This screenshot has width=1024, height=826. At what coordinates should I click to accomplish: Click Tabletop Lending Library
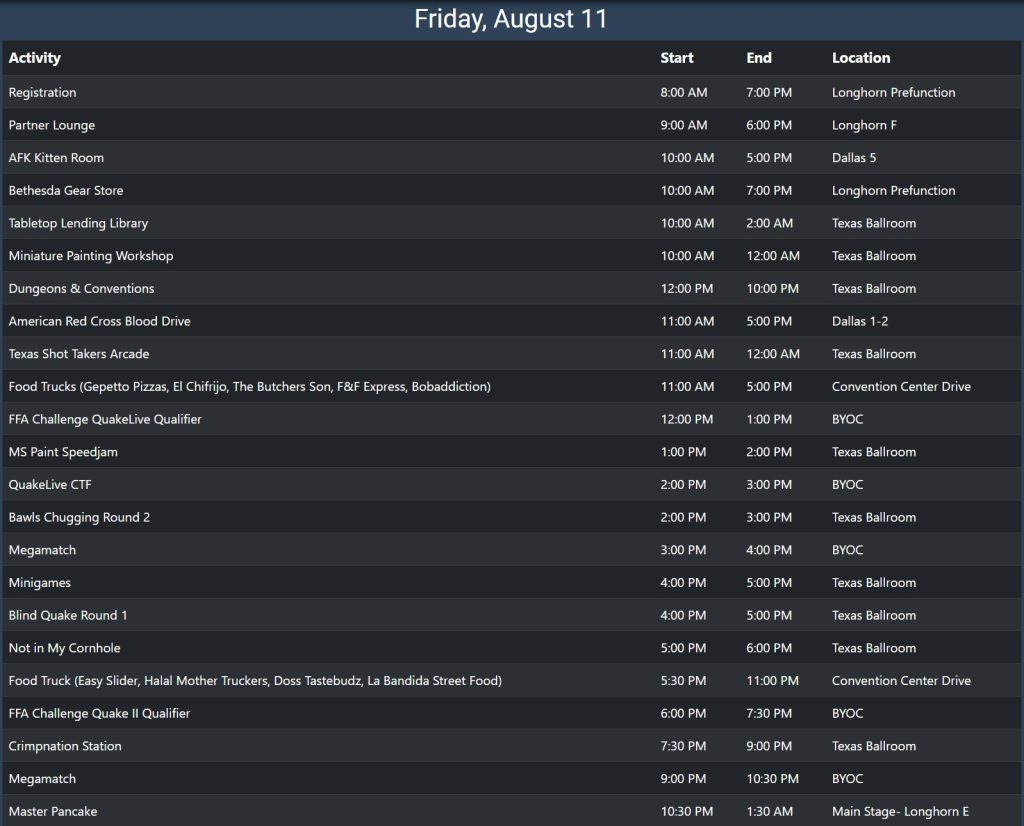tap(78, 223)
